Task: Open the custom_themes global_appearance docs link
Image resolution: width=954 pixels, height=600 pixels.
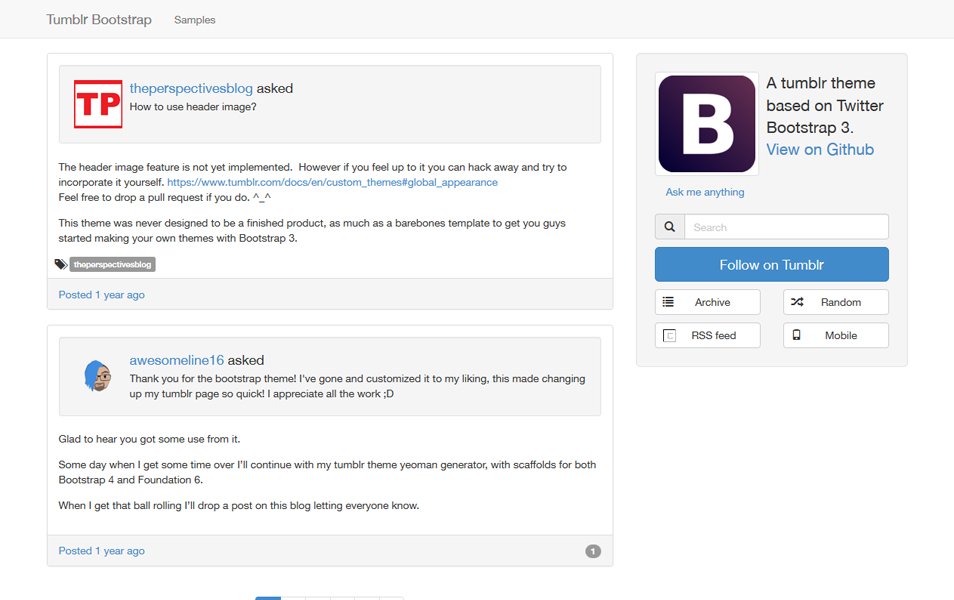Action: [x=332, y=182]
